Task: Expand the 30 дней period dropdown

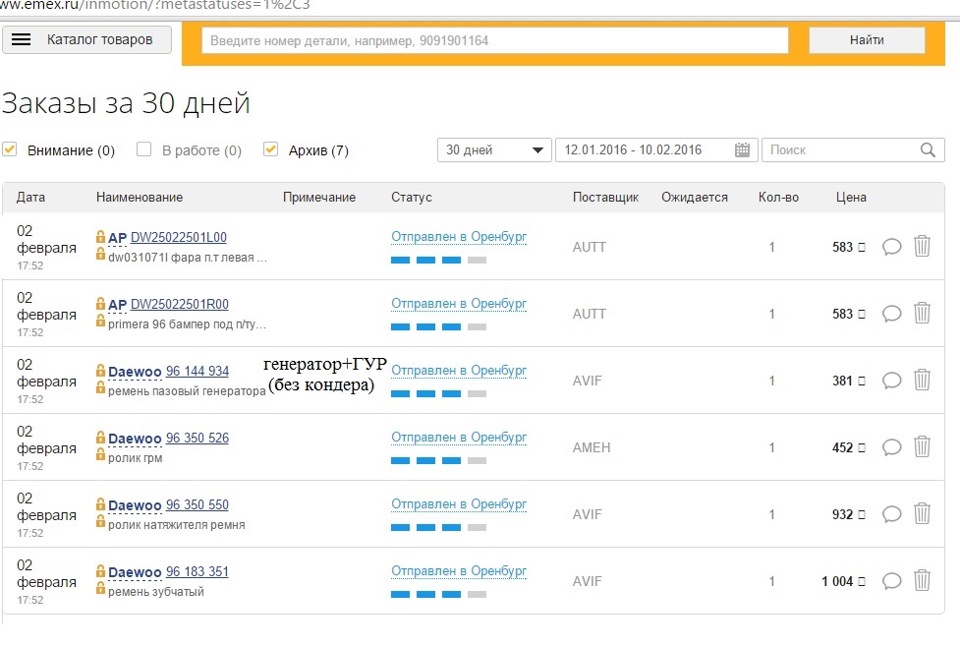Action: tap(494, 150)
